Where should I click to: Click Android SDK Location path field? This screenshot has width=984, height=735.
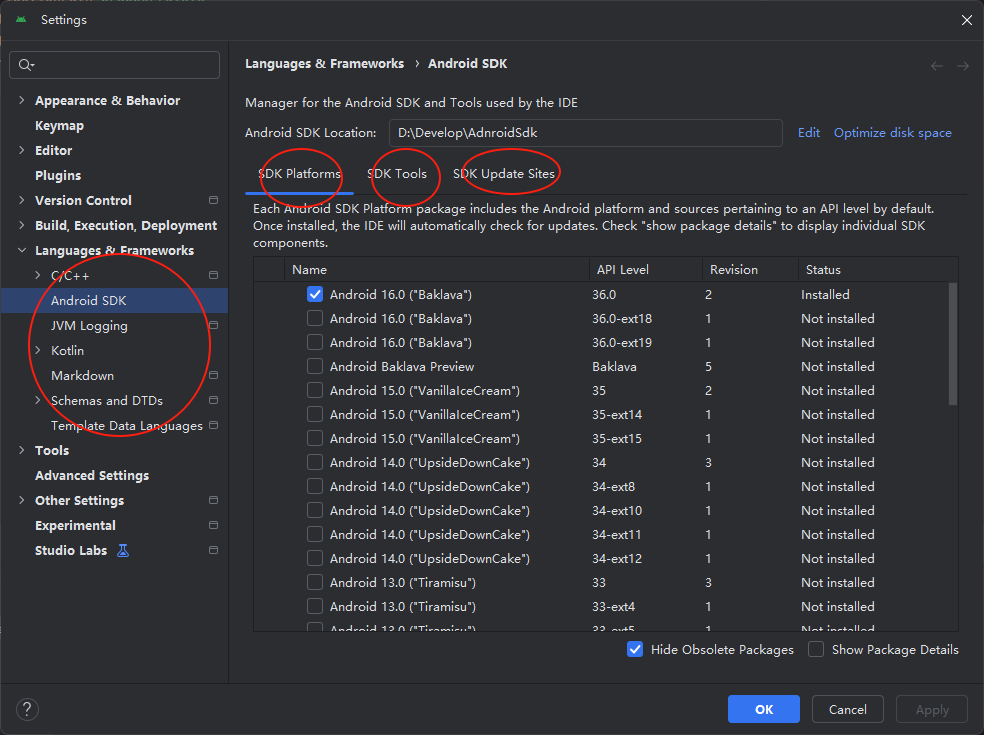(x=586, y=132)
